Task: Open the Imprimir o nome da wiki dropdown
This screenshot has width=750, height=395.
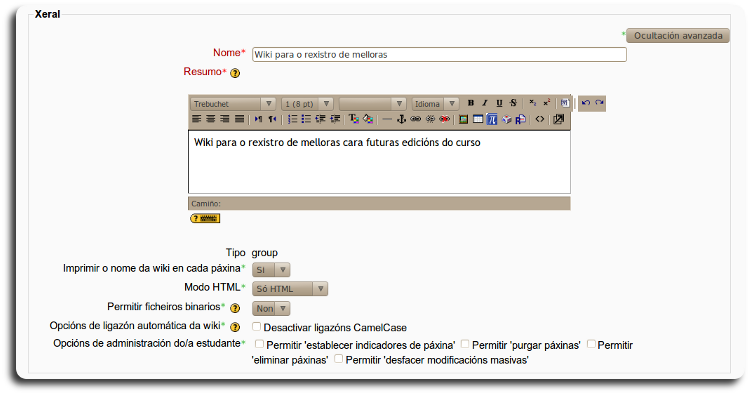Action: (x=271, y=270)
